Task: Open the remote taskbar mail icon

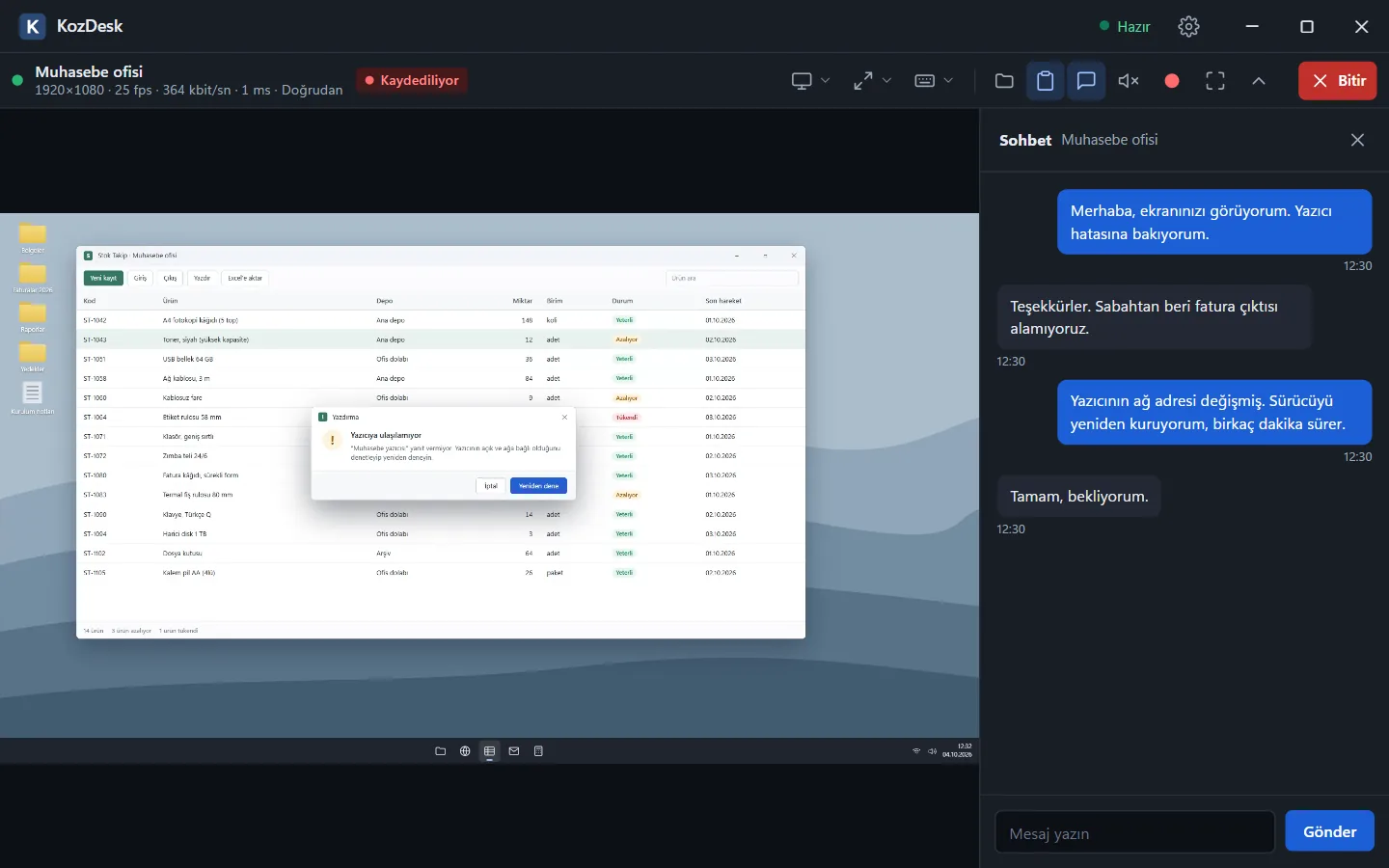Action: [x=514, y=751]
